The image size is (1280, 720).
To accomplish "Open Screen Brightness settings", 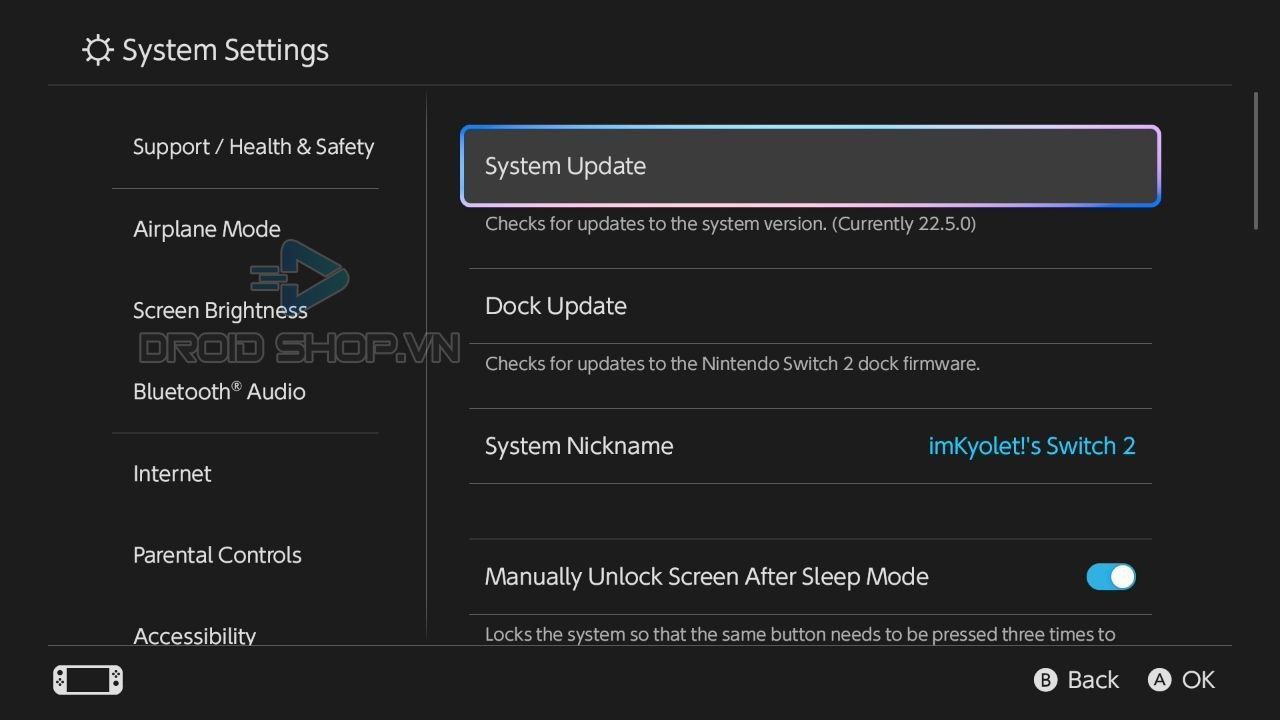I will tap(220, 310).
